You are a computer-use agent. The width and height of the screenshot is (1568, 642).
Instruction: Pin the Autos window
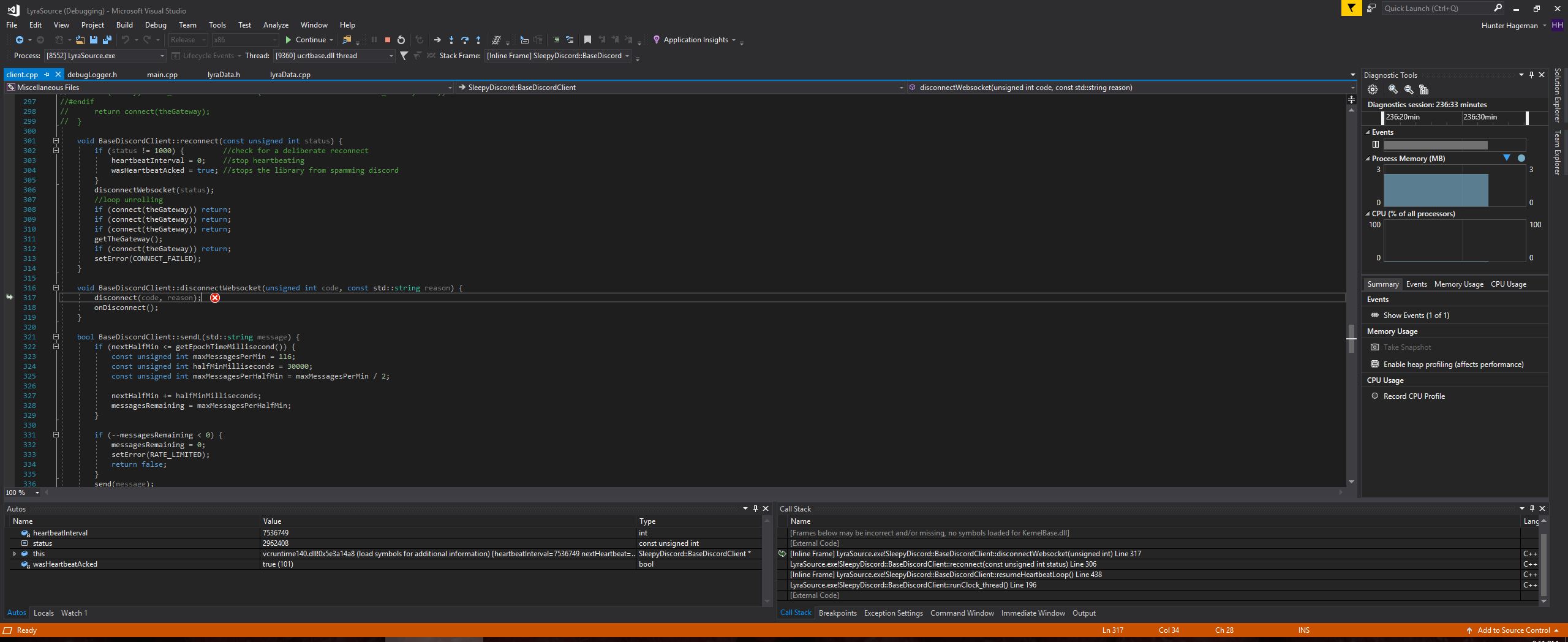click(755, 508)
